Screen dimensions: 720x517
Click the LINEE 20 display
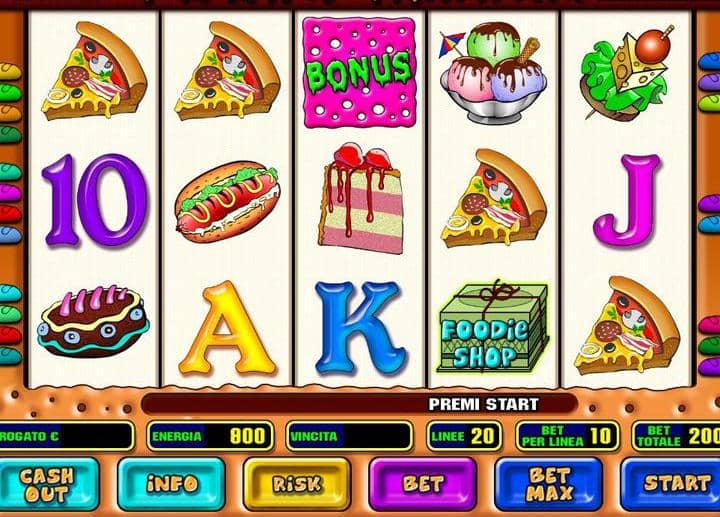point(464,436)
